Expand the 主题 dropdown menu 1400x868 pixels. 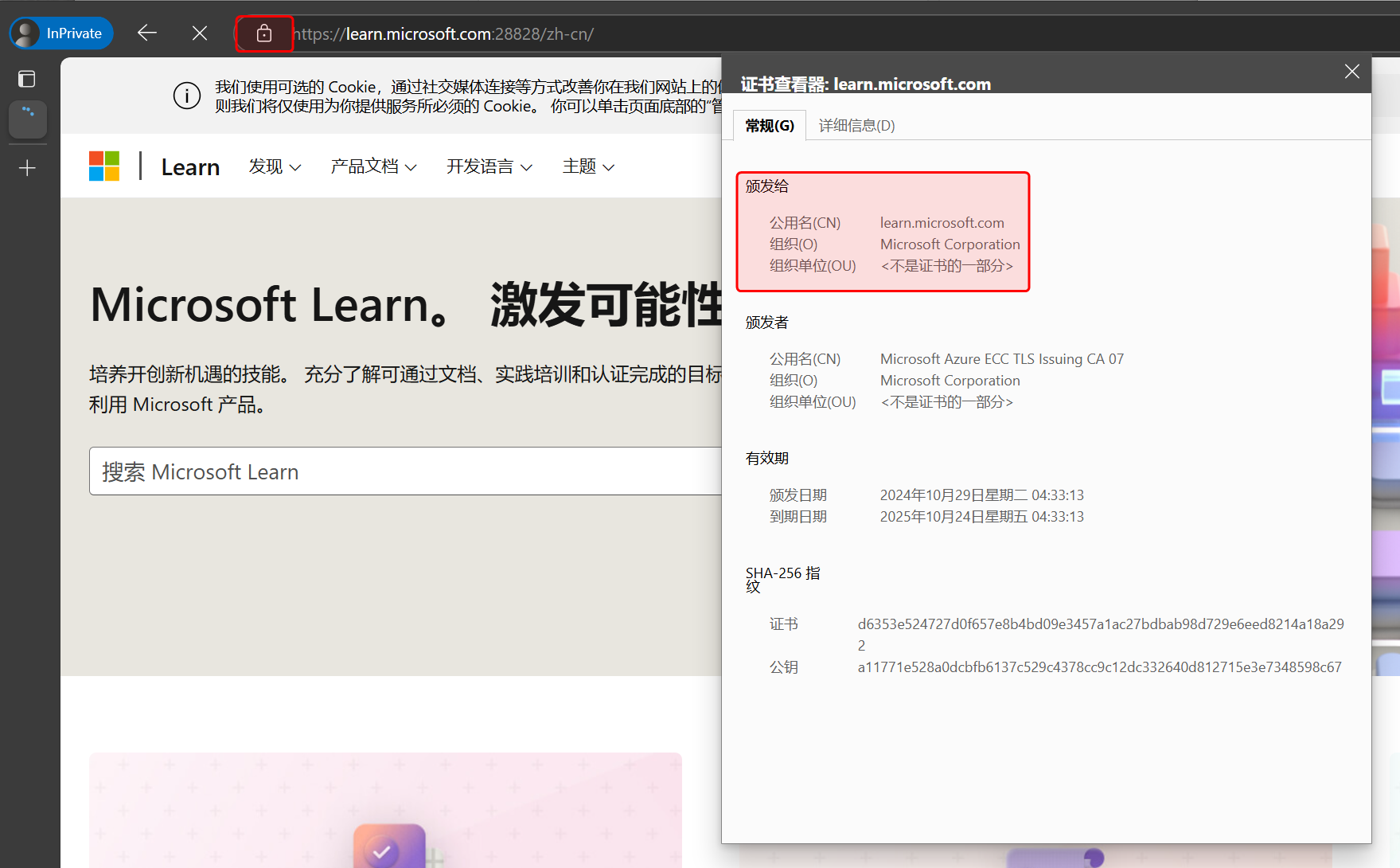(588, 166)
